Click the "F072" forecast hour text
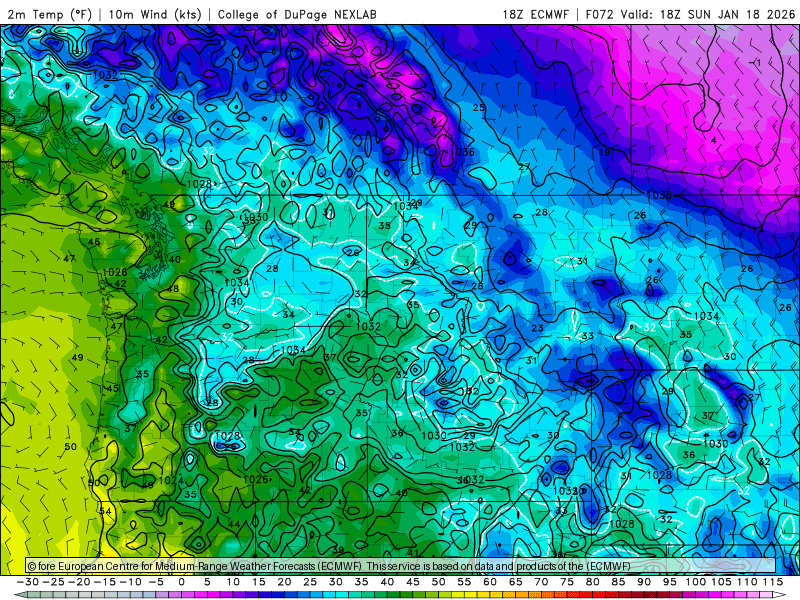 click(601, 14)
